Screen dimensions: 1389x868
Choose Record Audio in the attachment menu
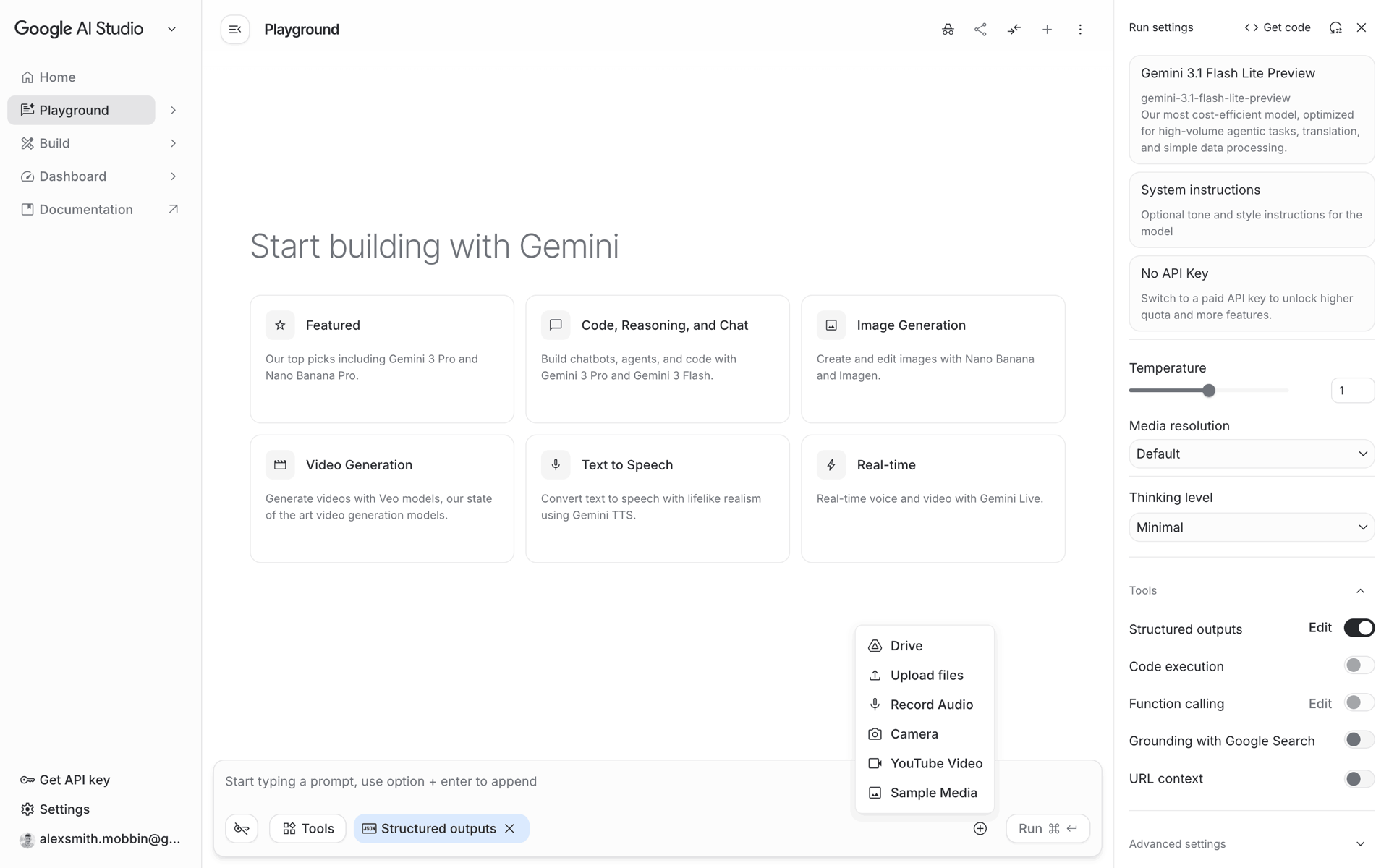coord(925,705)
